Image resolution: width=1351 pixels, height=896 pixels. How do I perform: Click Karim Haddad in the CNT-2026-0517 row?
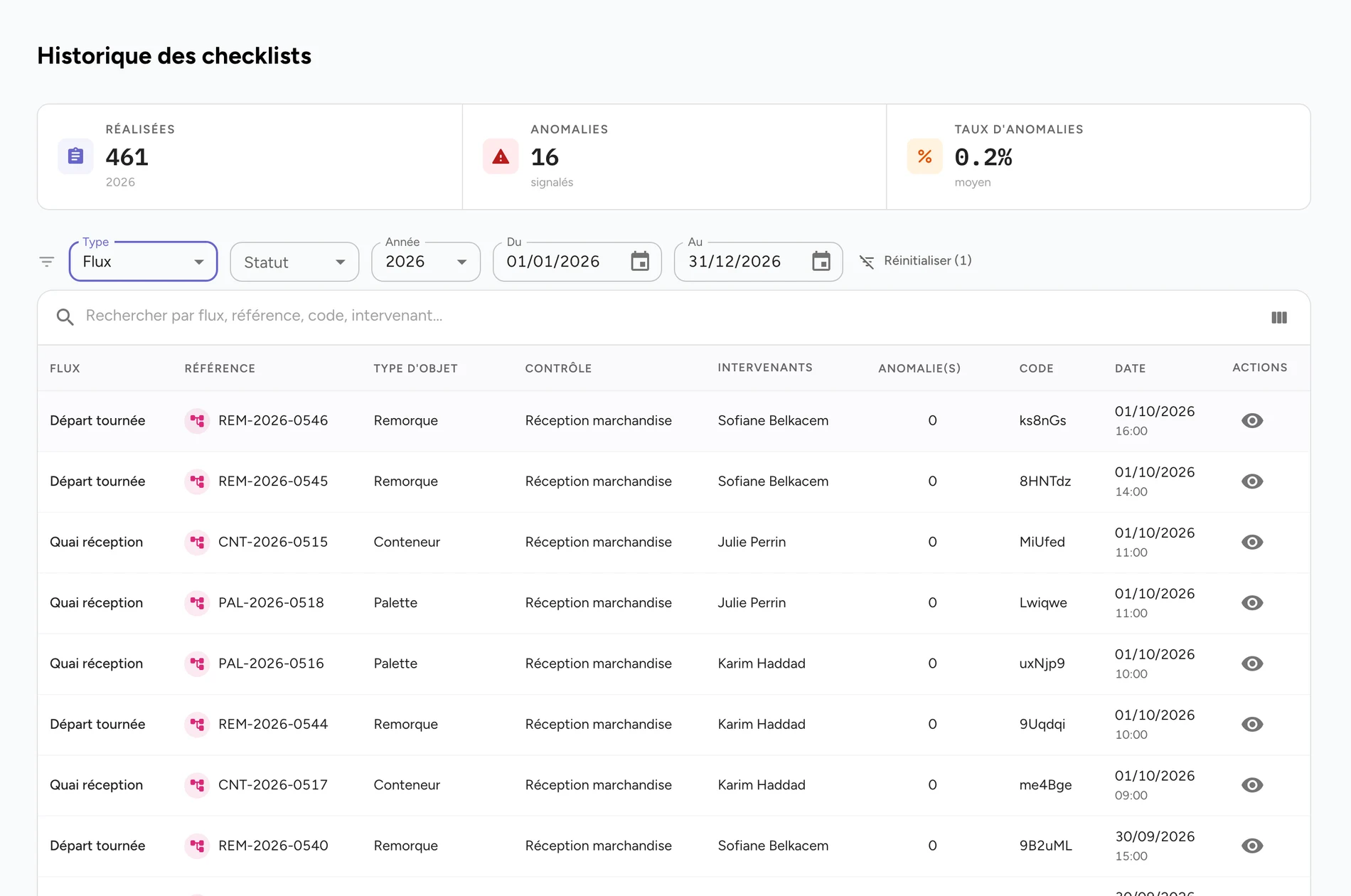(762, 785)
